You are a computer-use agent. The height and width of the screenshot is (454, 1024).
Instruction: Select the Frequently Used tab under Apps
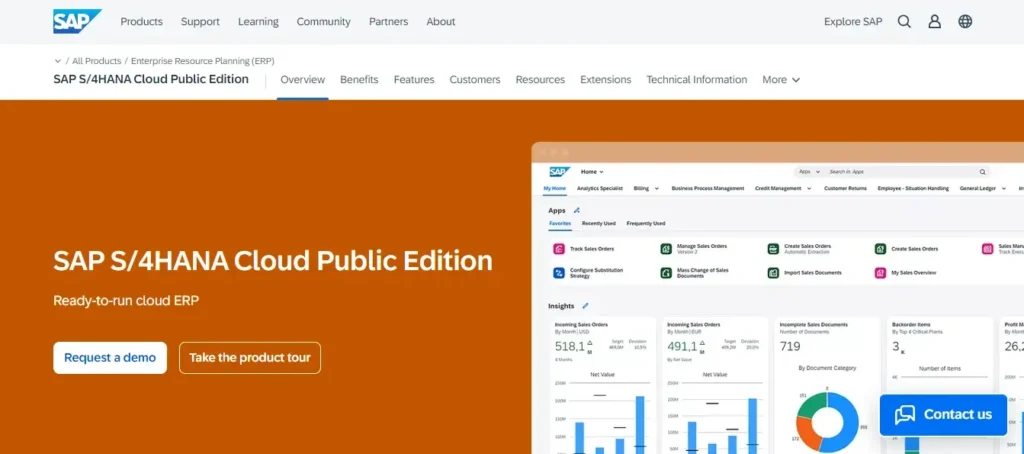pyautogui.click(x=646, y=223)
